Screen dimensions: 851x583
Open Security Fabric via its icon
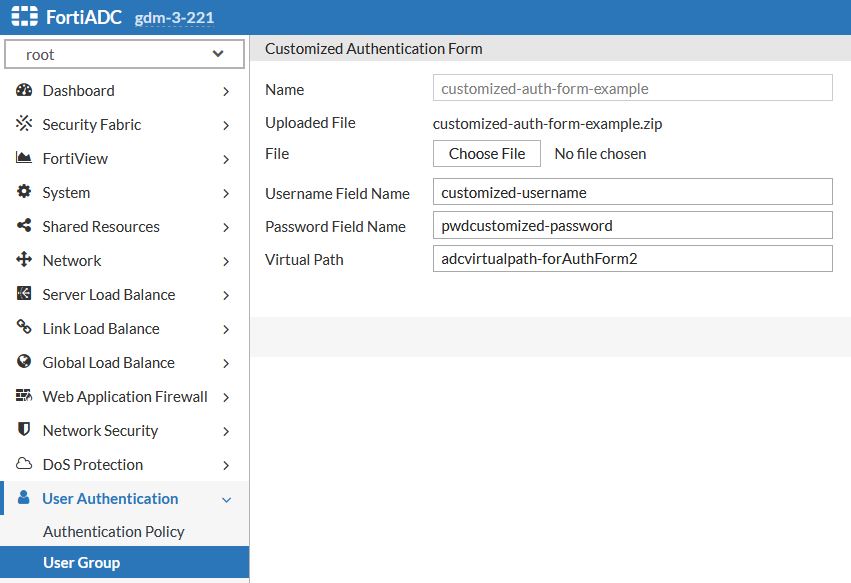click(23, 124)
